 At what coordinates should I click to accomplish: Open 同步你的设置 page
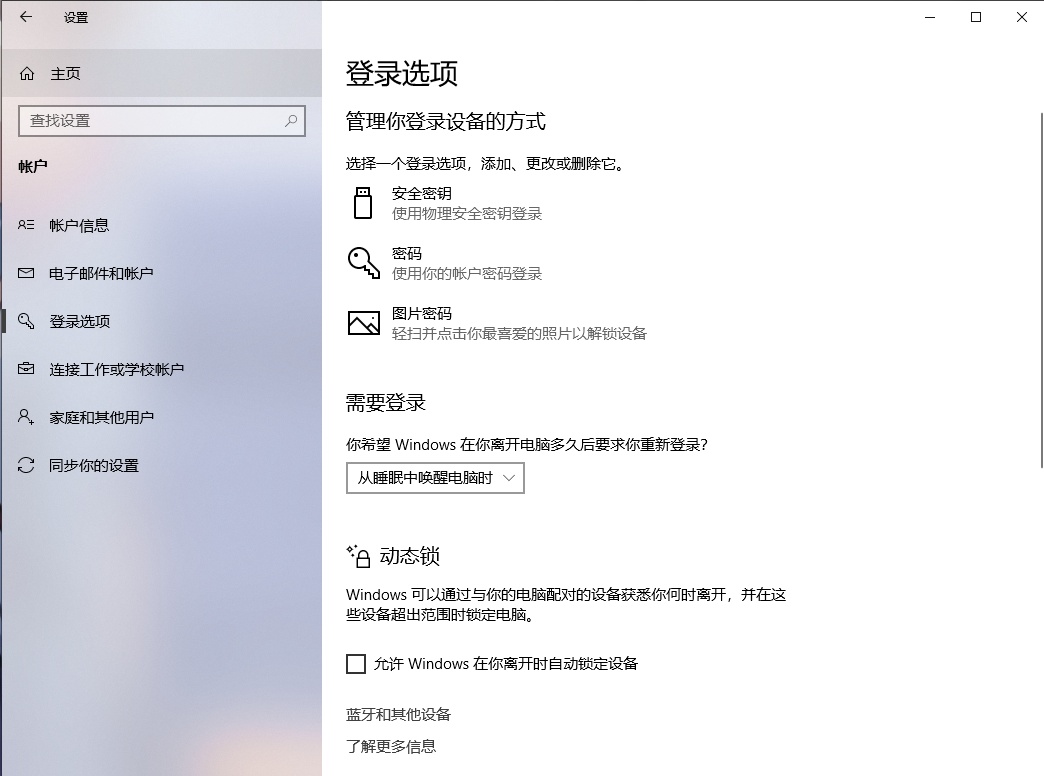162,465
